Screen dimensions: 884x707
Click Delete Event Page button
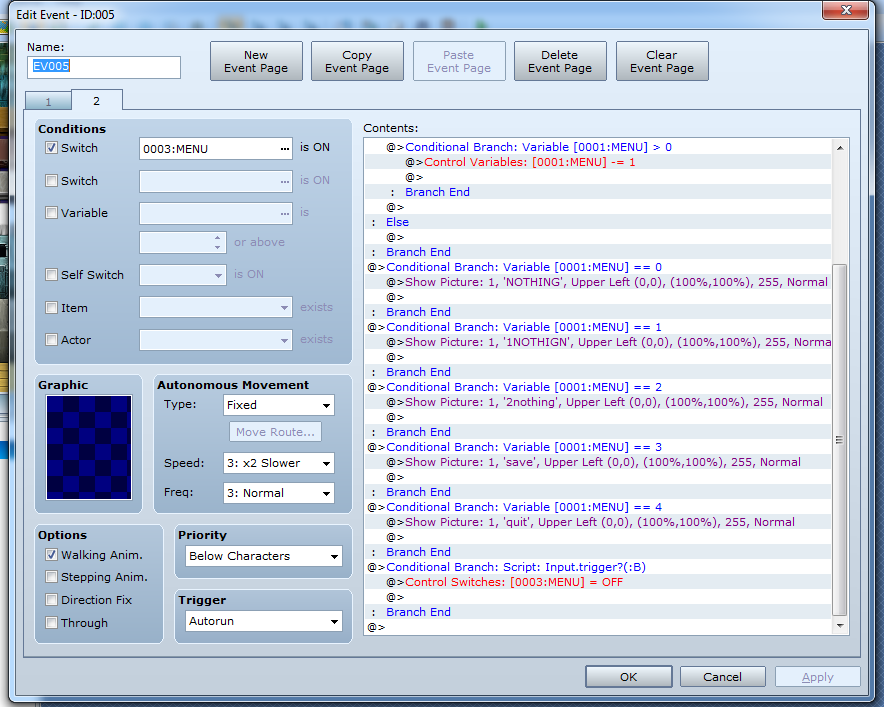coord(560,61)
